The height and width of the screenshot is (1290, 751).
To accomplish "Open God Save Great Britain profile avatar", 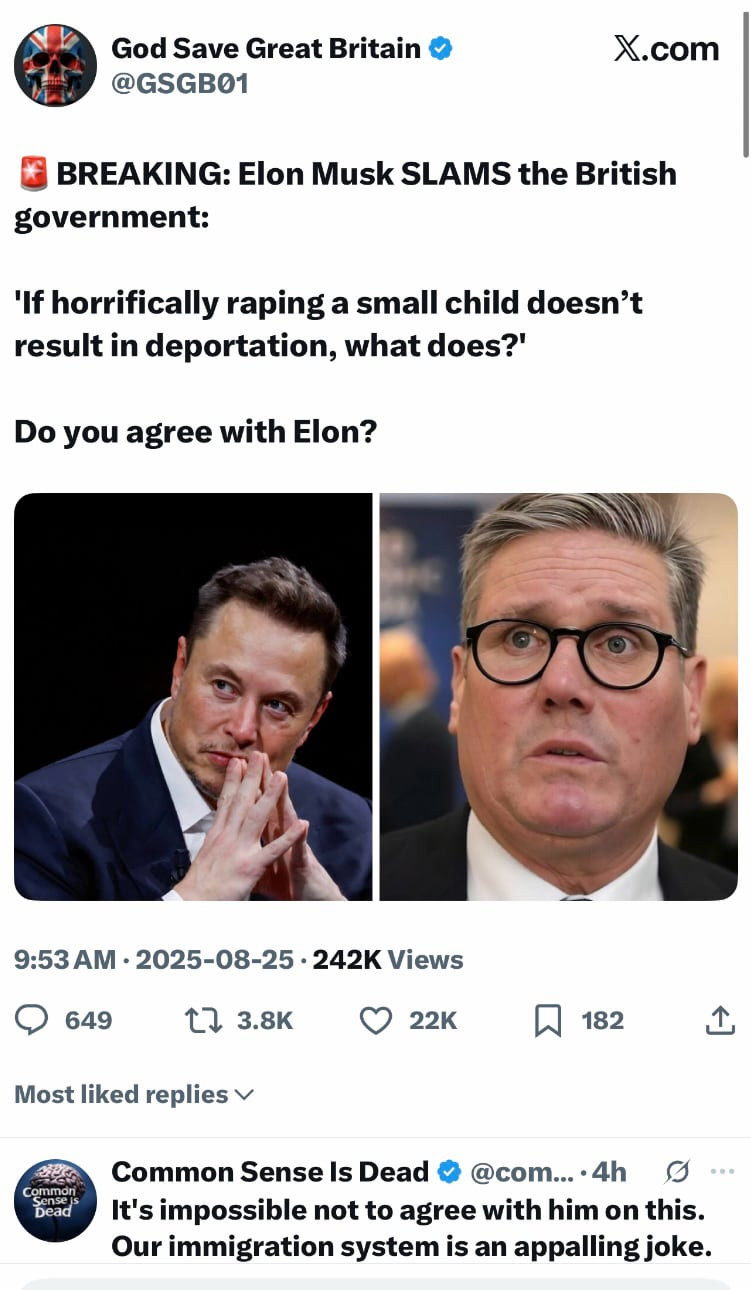I will pos(56,65).
